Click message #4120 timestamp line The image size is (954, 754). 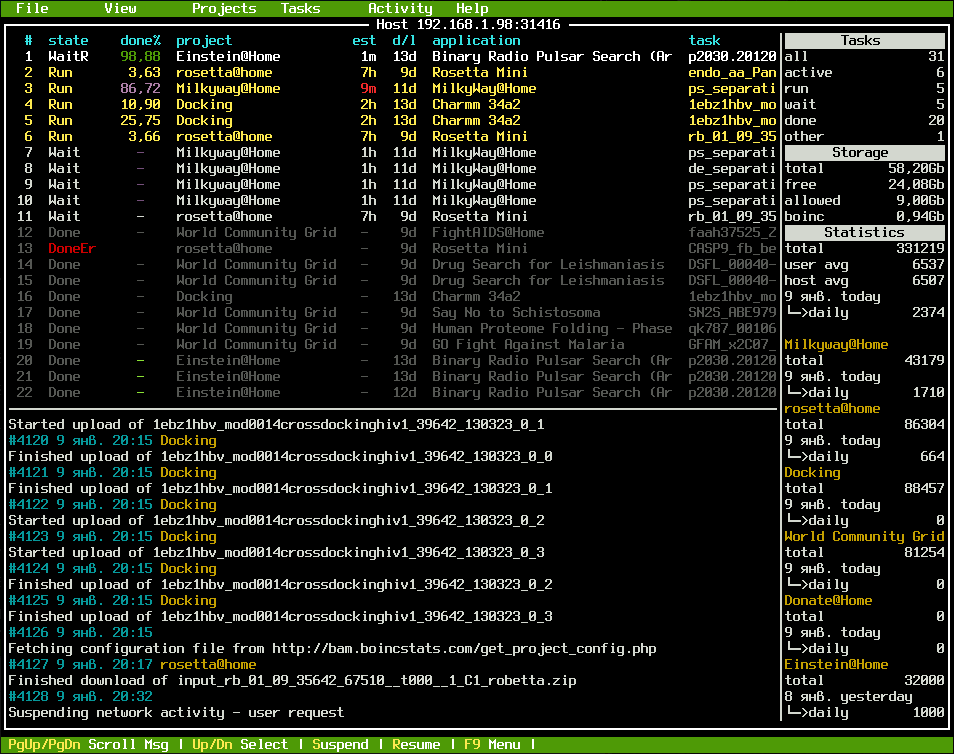click(x=112, y=441)
